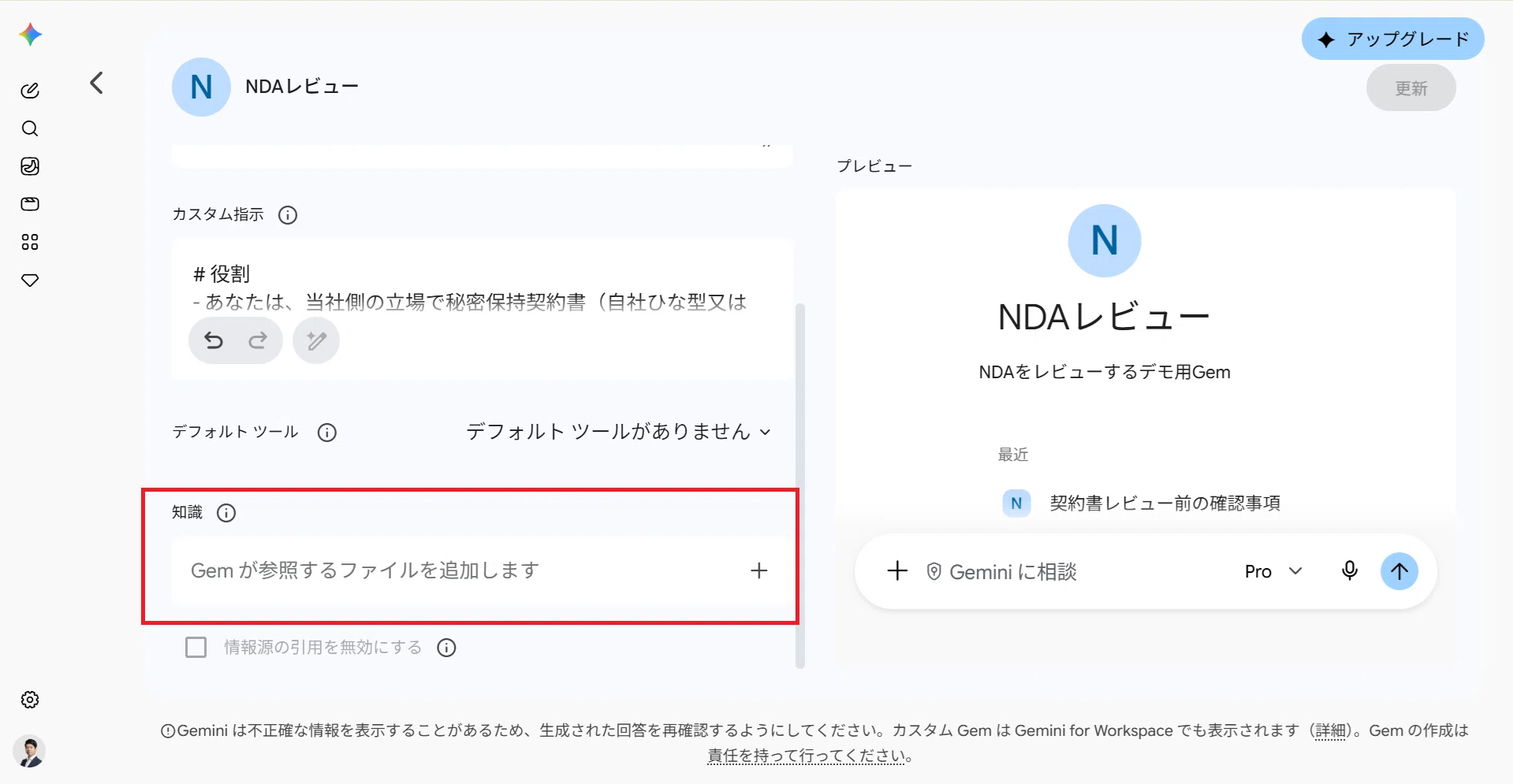Click the blue N avatar next to Gem name
Viewport: 1513px width, 784px height.
(x=201, y=87)
